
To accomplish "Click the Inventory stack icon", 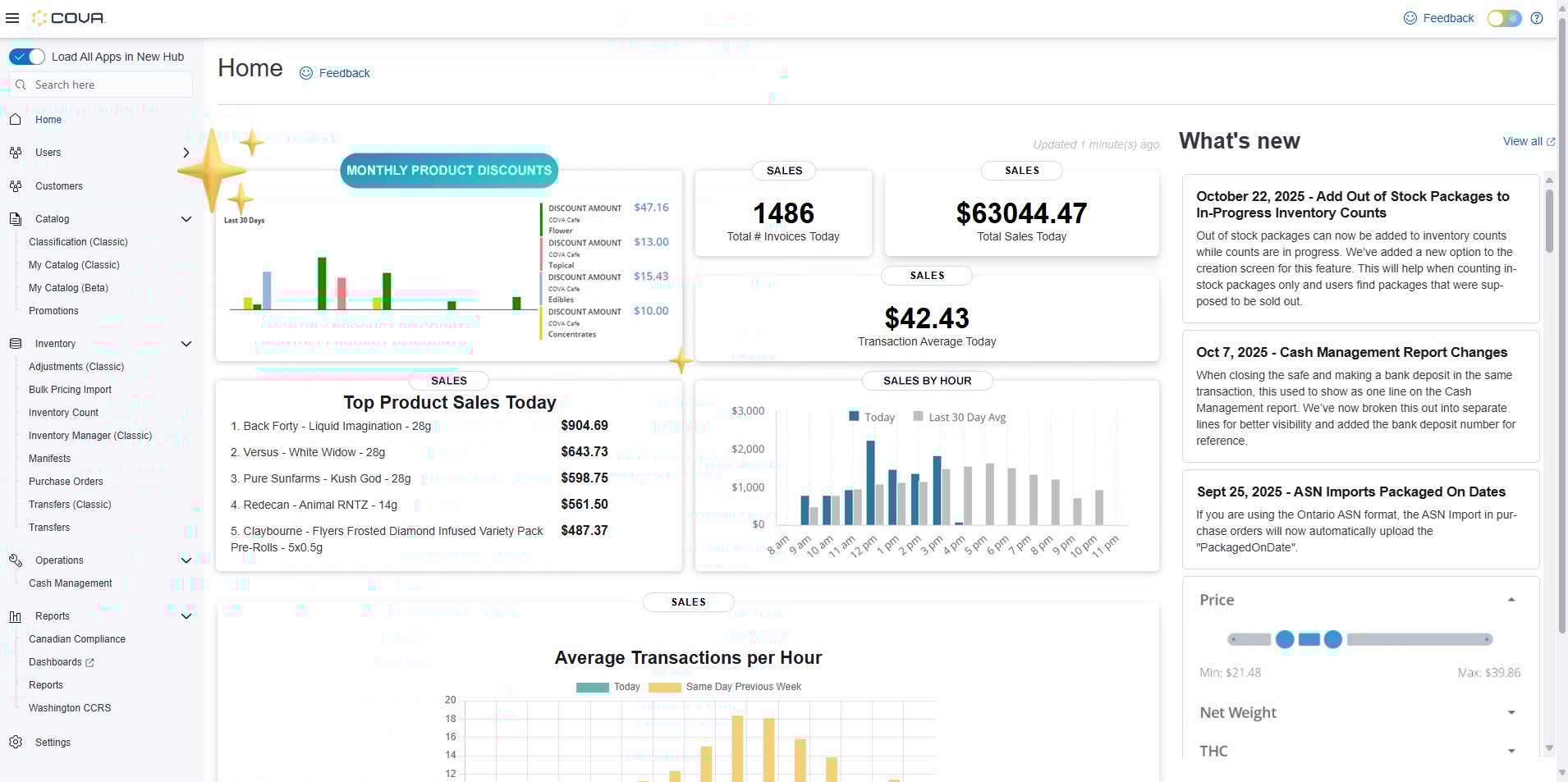I will click(x=16, y=344).
